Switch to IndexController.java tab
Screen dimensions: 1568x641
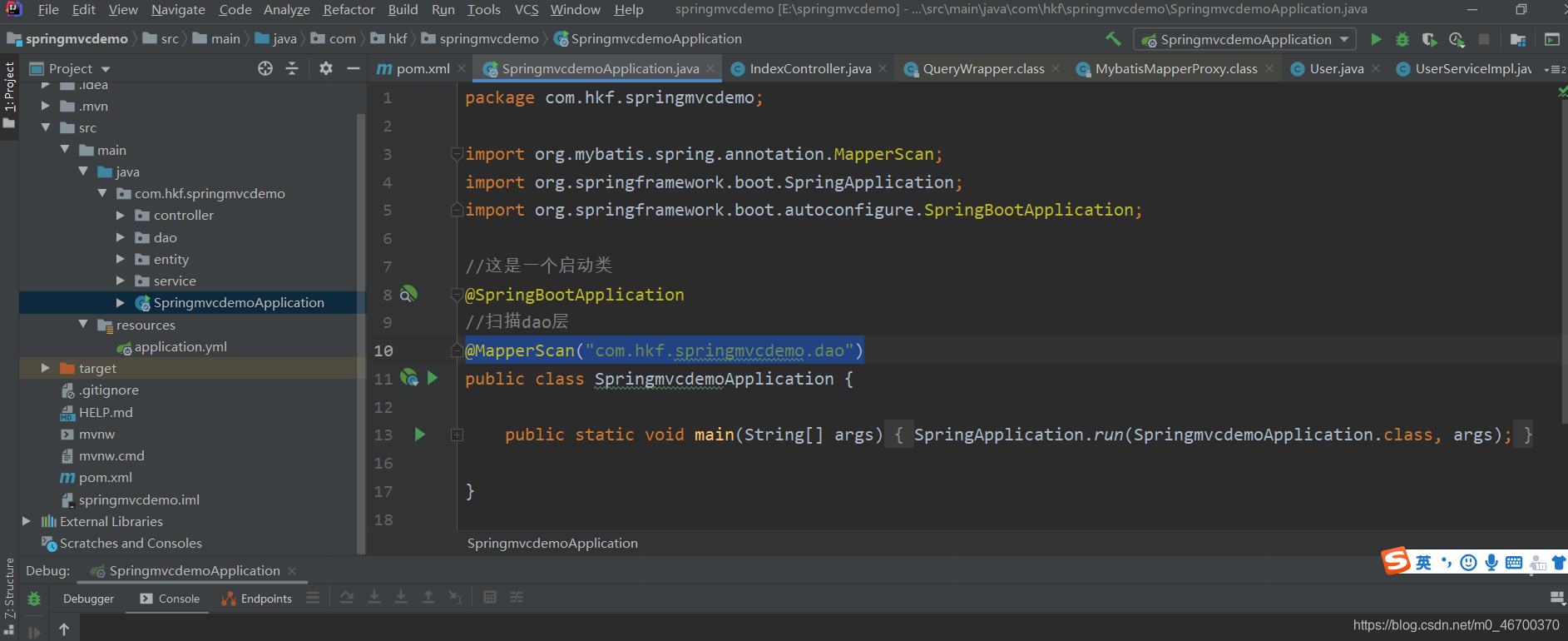coord(810,68)
